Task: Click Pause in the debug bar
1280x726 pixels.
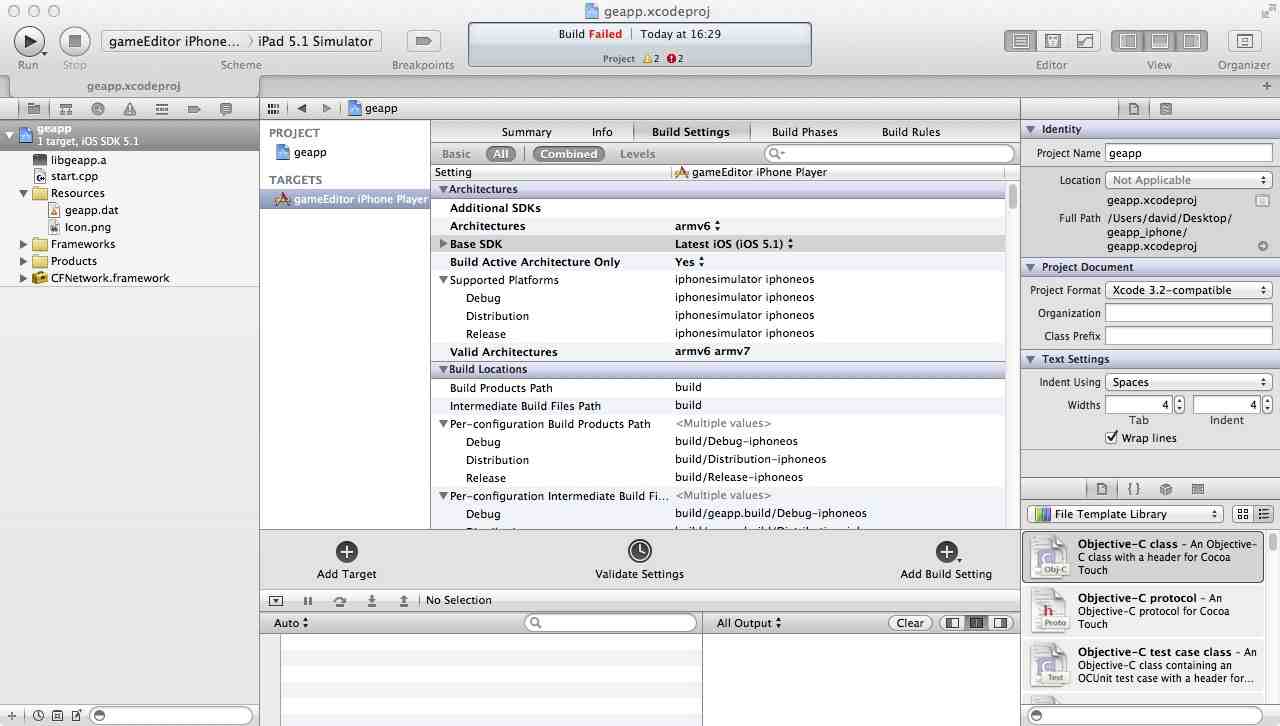Action: [x=308, y=601]
